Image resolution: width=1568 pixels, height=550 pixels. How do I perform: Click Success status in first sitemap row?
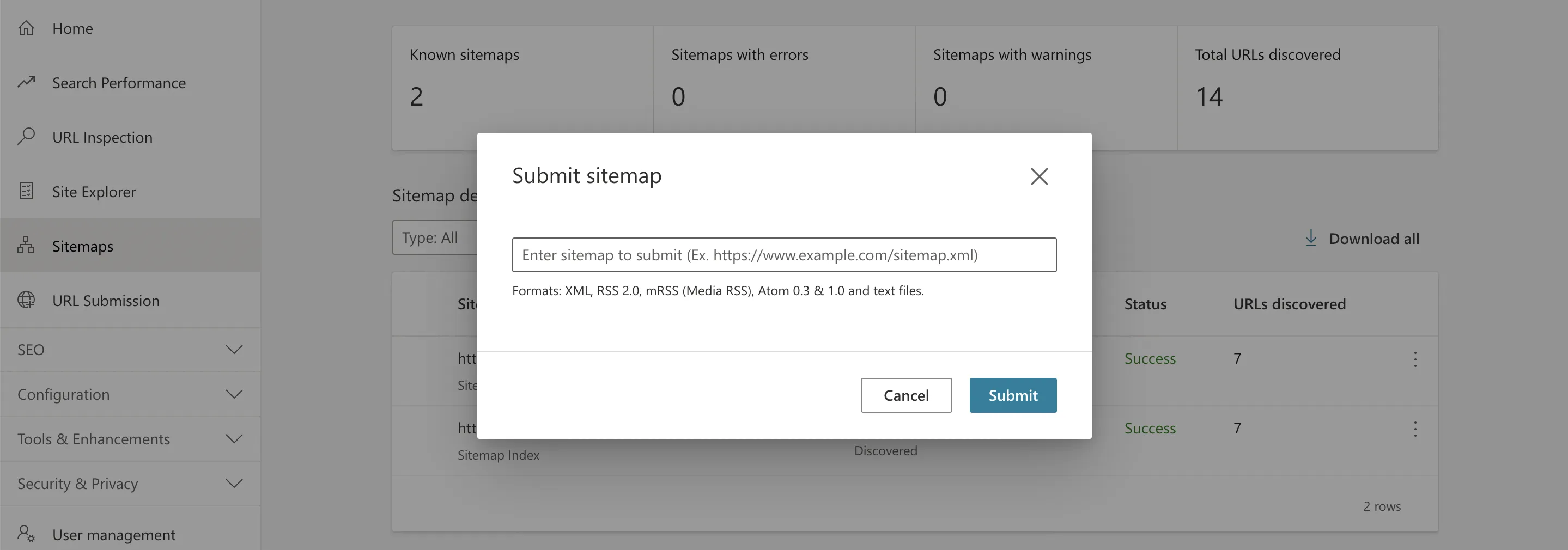tap(1150, 358)
